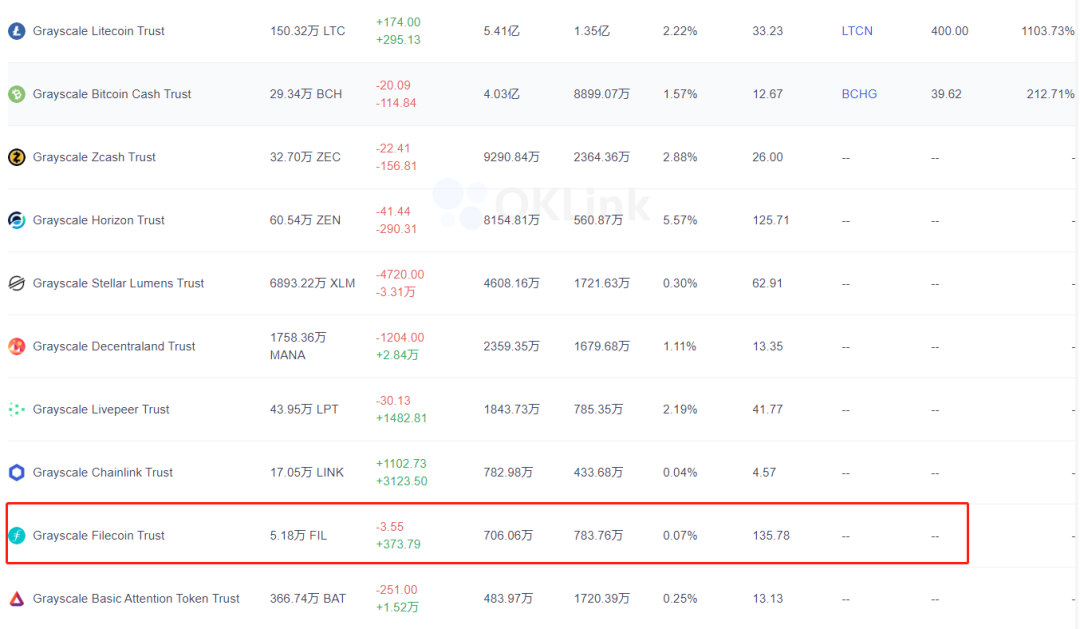
Task: Click the Zcash coin icon
Action: tap(17, 157)
